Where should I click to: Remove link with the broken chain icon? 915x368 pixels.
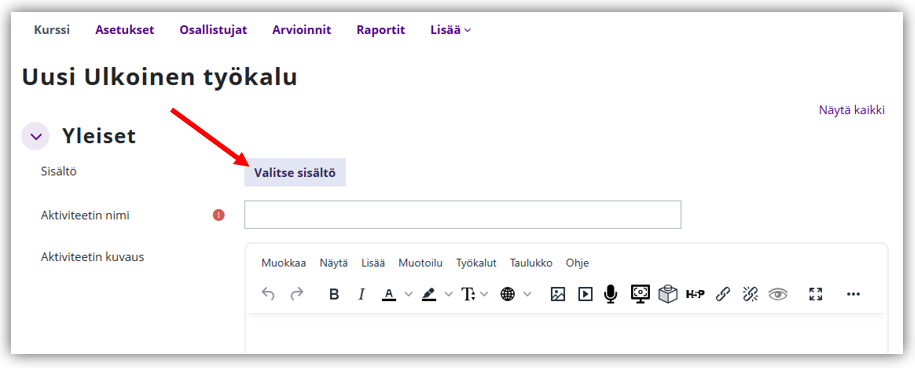point(750,295)
